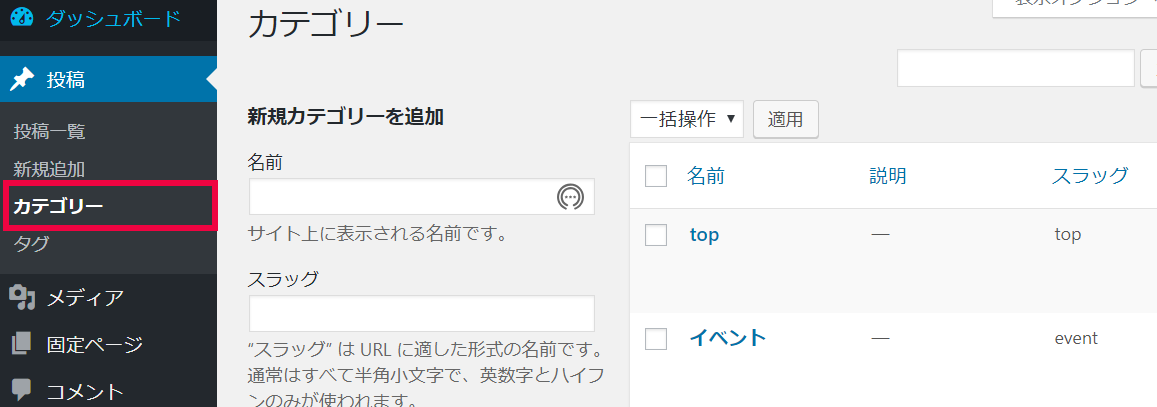Viewport: 1157px width, 407px height.
Task: Sort categories by 名前 column header
Action: coord(705,176)
